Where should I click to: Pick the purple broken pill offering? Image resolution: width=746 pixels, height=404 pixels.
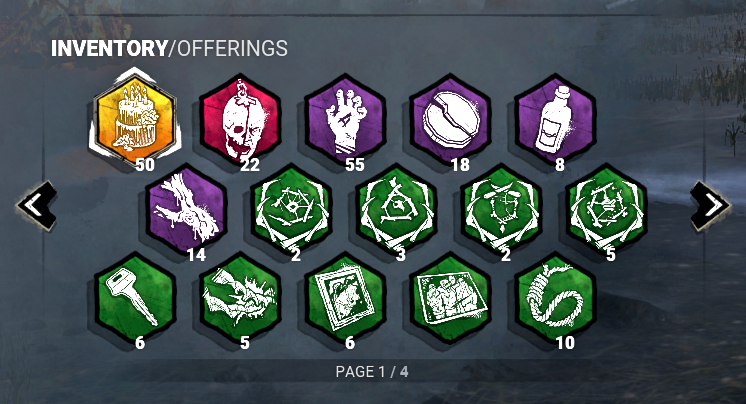coord(450,118)
